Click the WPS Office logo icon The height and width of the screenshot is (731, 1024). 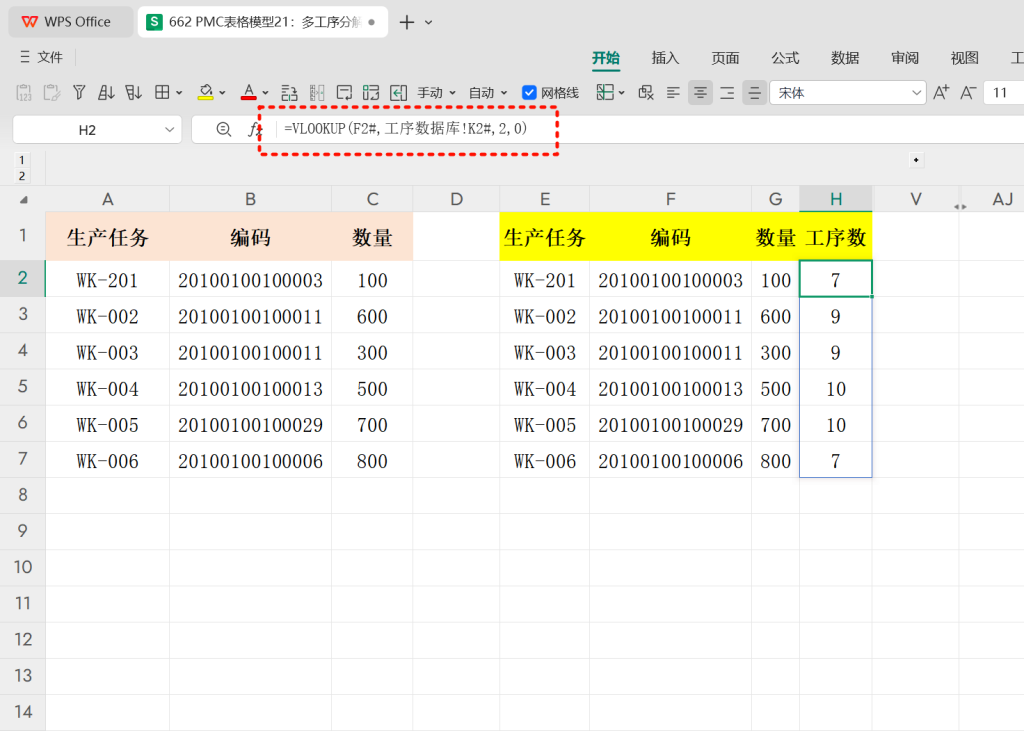(30, 22)
